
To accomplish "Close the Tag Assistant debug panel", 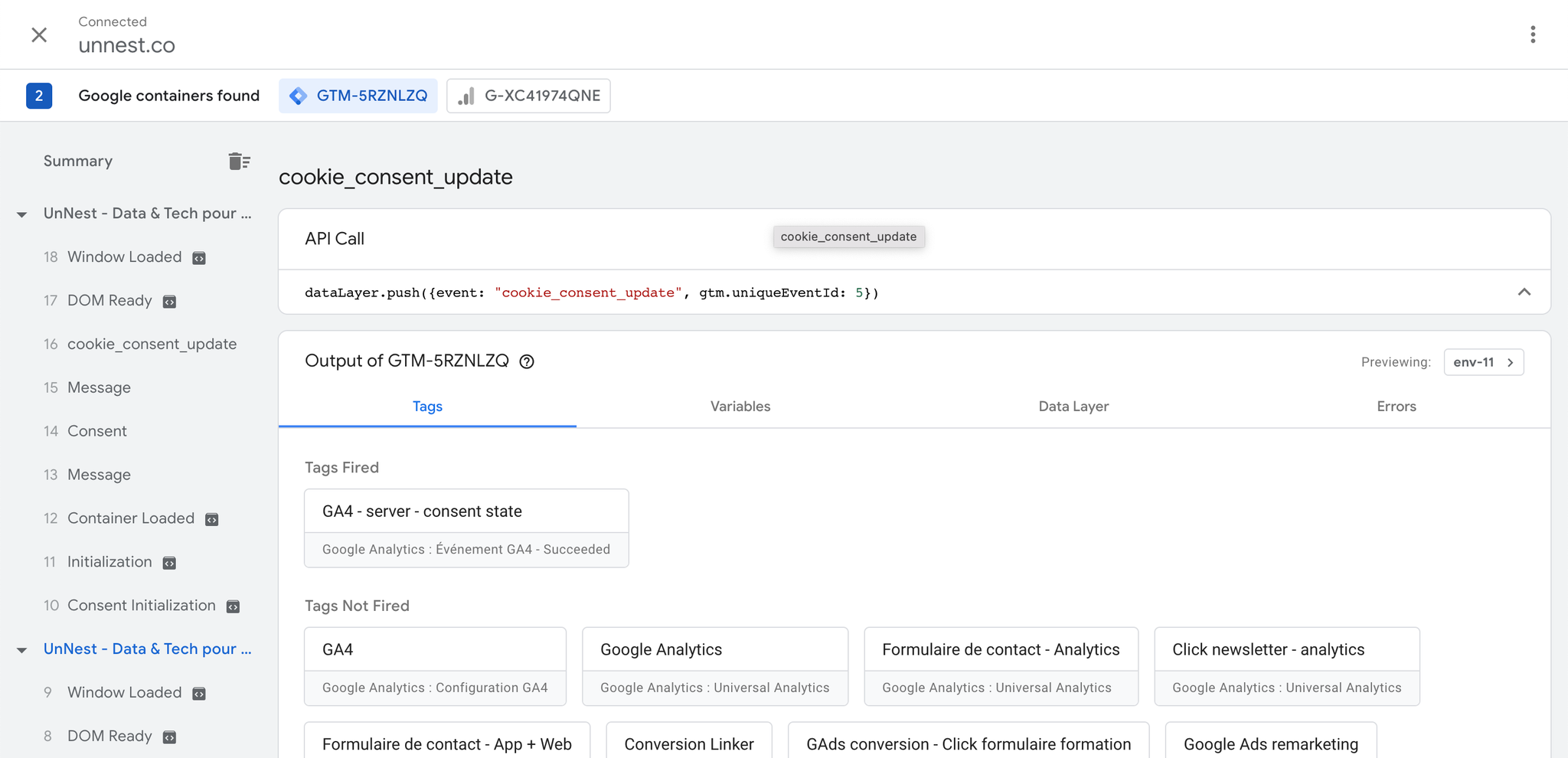I will (x=39, y=34).
